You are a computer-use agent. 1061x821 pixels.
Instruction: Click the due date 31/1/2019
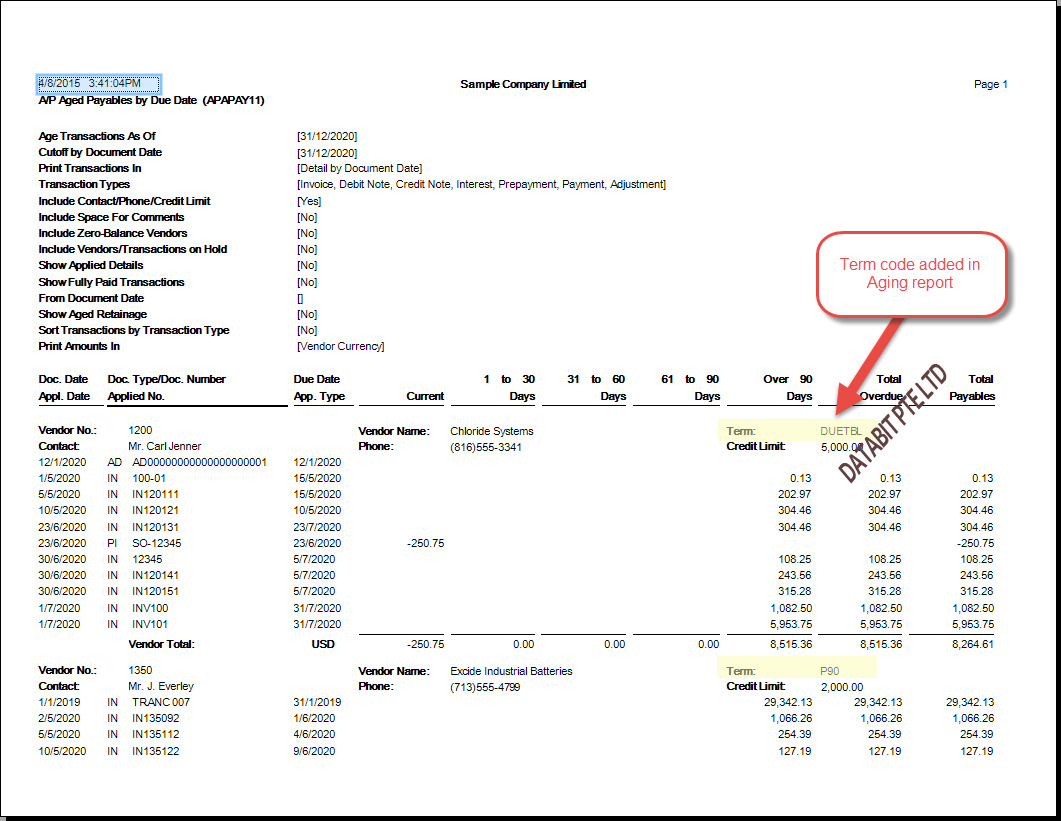[317, 703]
